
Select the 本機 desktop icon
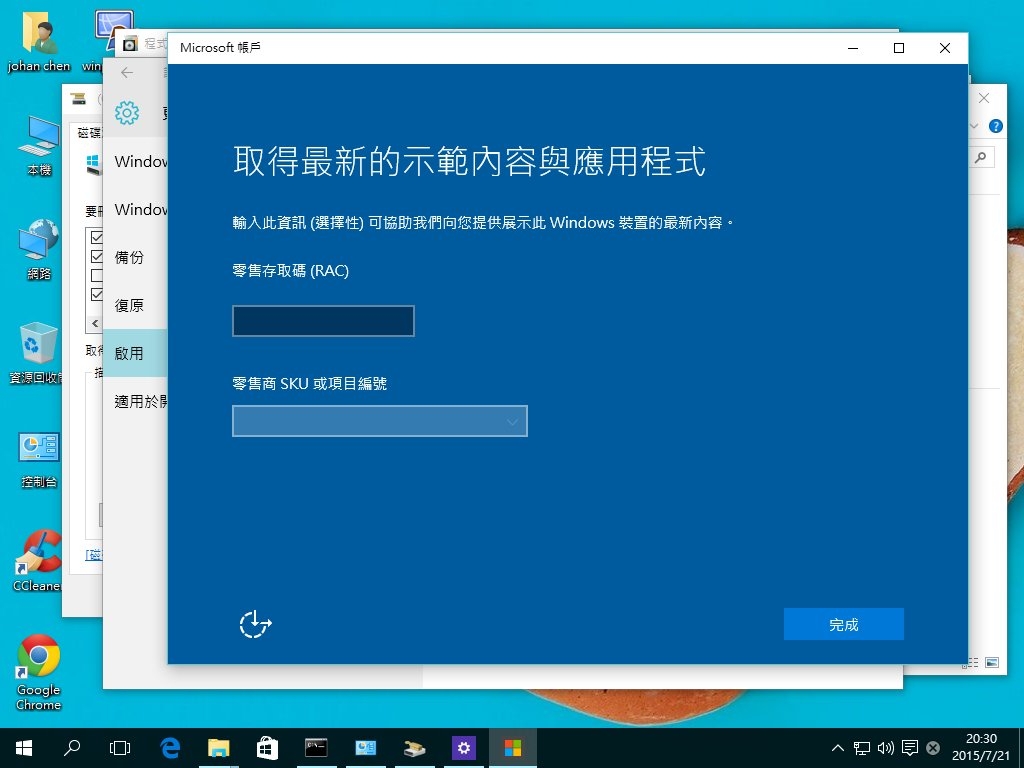pos(39,146)
